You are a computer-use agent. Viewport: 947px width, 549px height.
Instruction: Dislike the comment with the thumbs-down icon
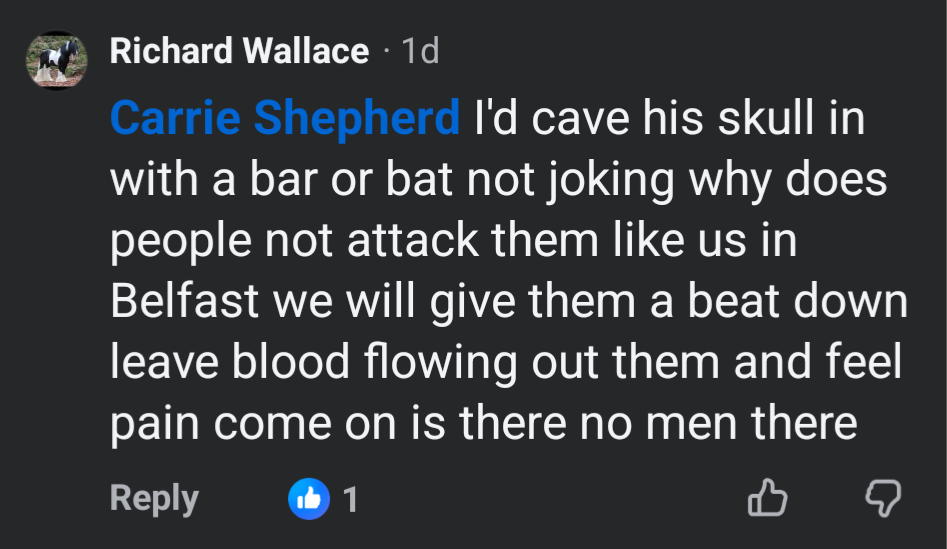[x=881, y=498]
